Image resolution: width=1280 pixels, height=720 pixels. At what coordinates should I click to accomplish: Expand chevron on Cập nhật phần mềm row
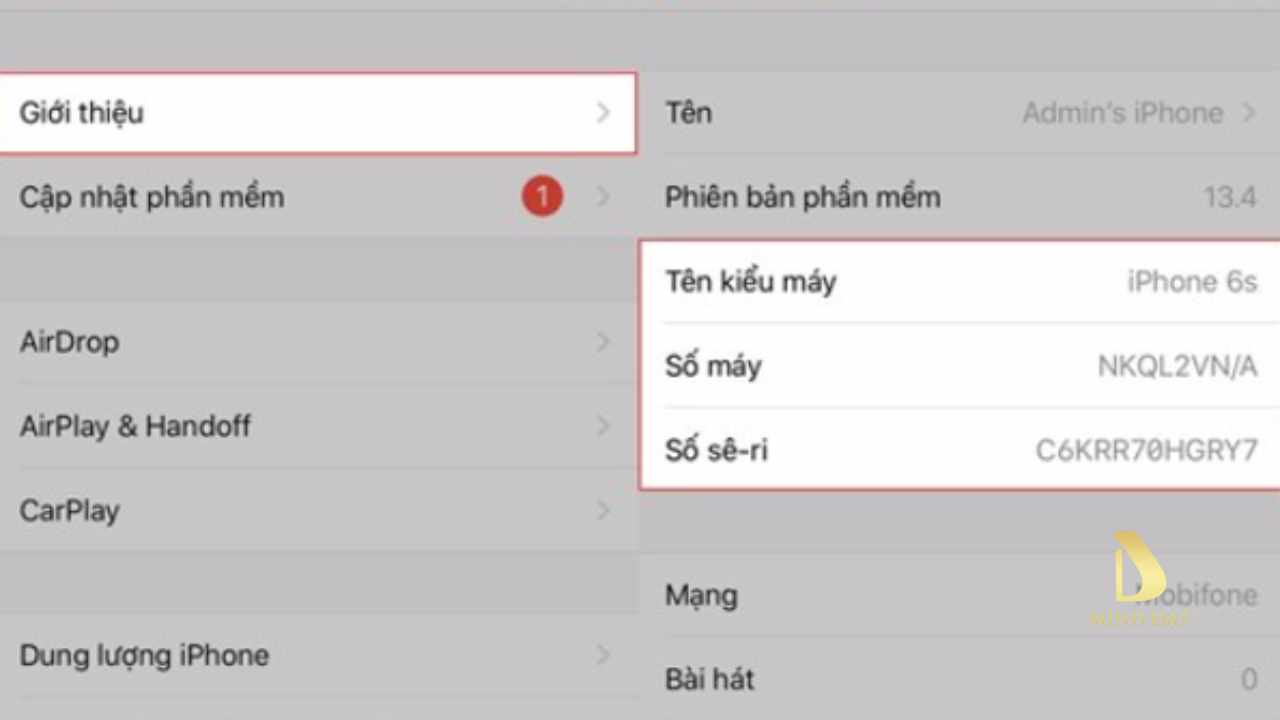coord(603,197)
